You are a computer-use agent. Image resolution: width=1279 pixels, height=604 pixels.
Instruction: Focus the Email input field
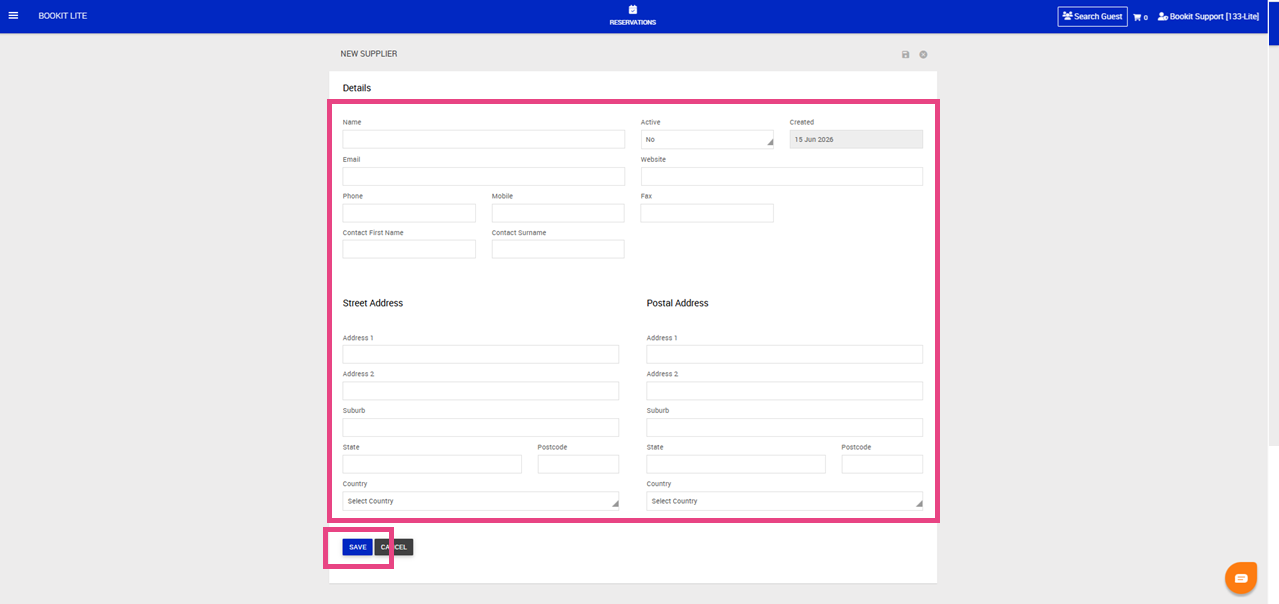(484, 176)
